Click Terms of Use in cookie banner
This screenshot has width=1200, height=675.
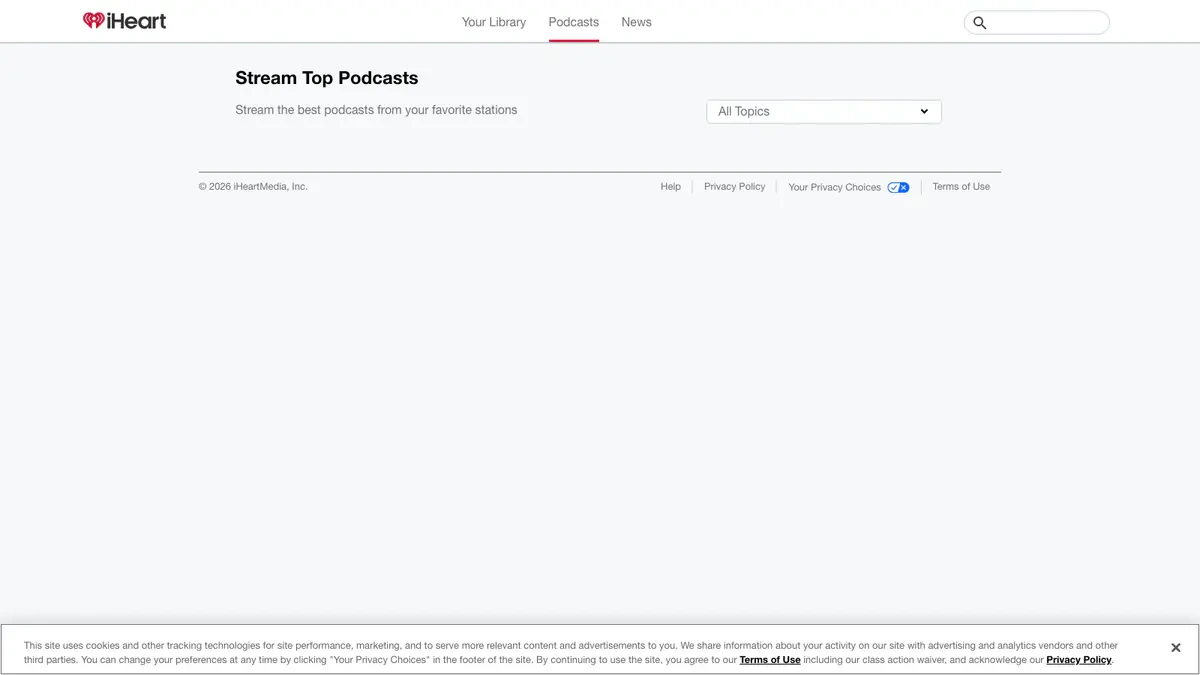(770, 660)
